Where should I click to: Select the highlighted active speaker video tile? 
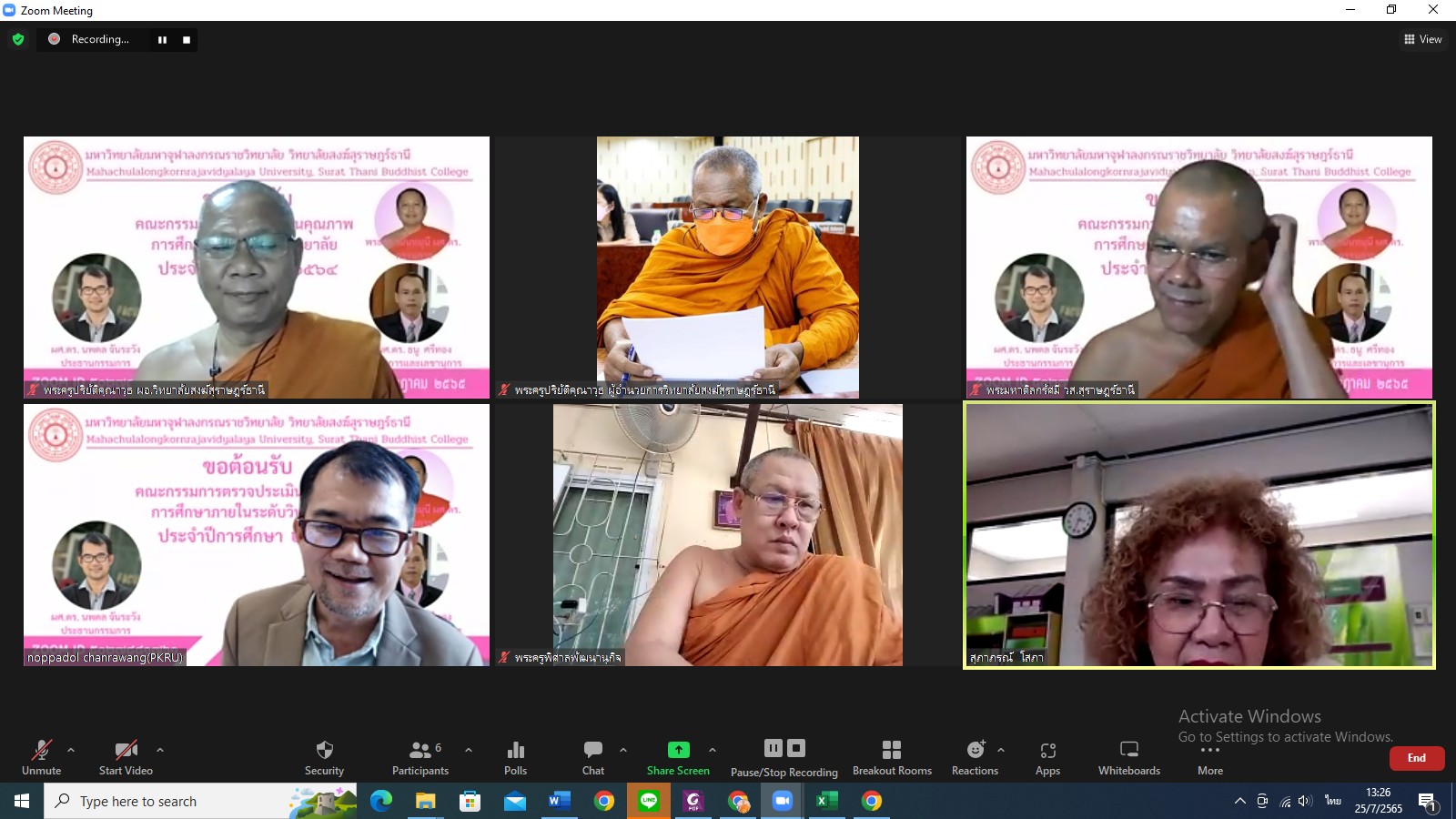[1199, 535]
